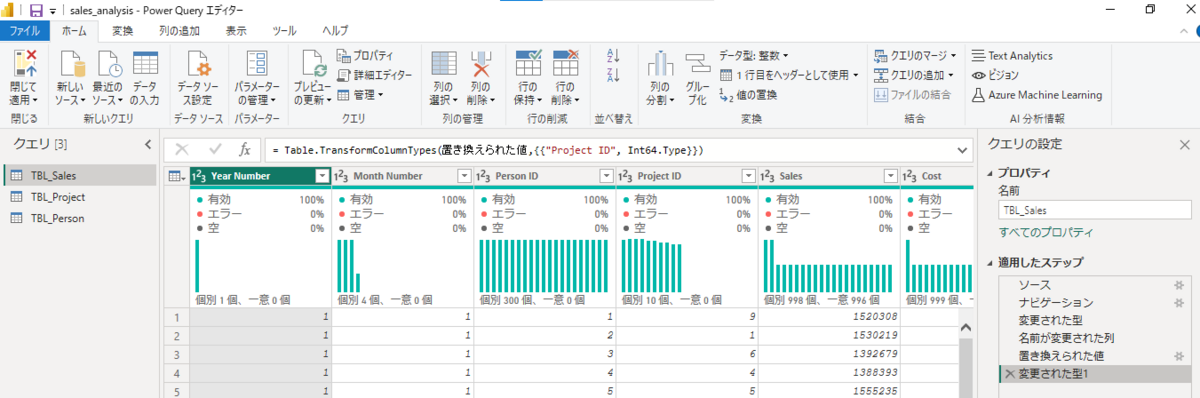Open Year Number column filter dropdown

[321, 176]
